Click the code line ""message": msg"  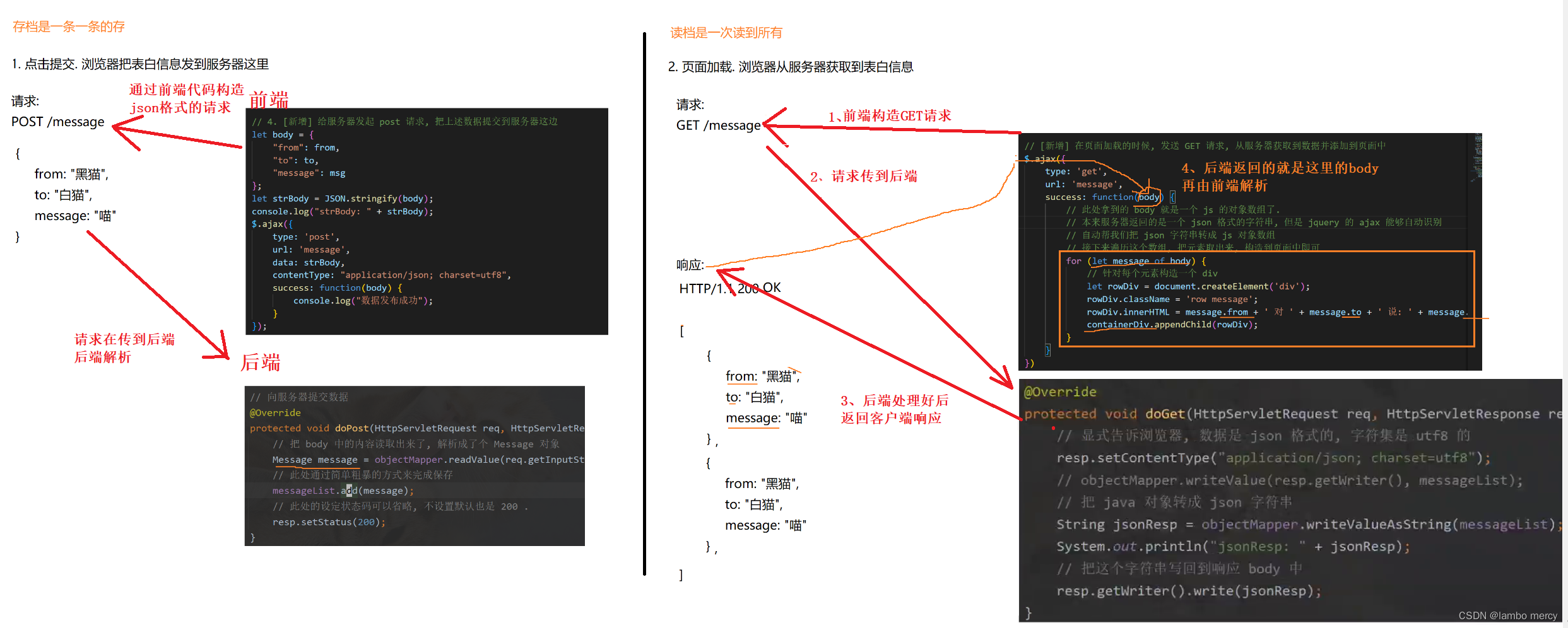coord(309,173)
